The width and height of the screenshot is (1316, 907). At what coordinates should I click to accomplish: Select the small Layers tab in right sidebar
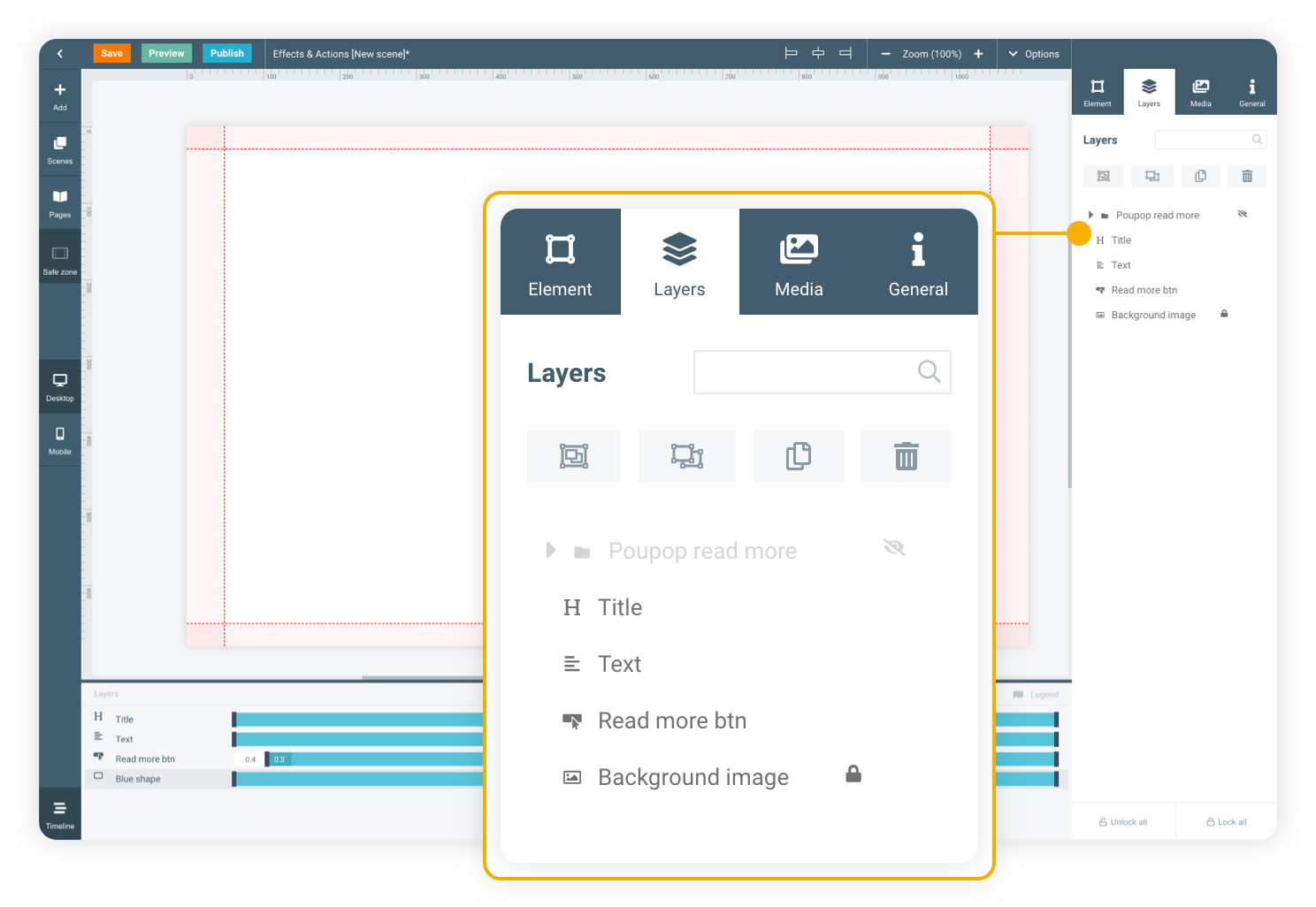1149,92
